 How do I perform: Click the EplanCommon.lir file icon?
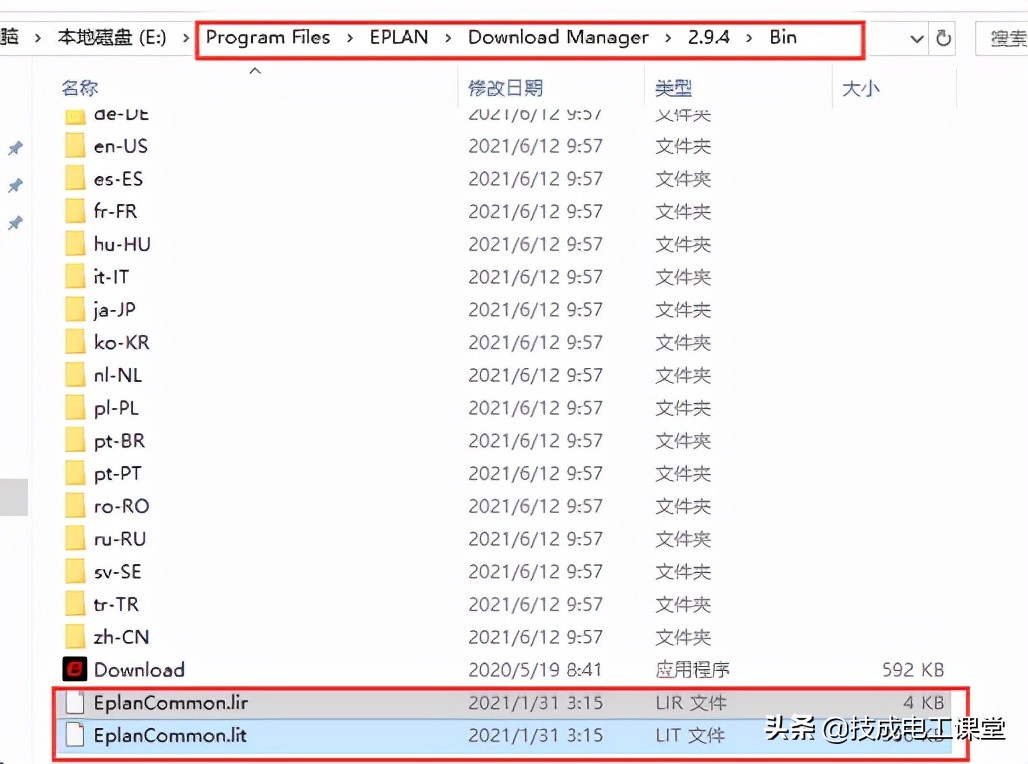pyautogui.click(x=75, y=703)
